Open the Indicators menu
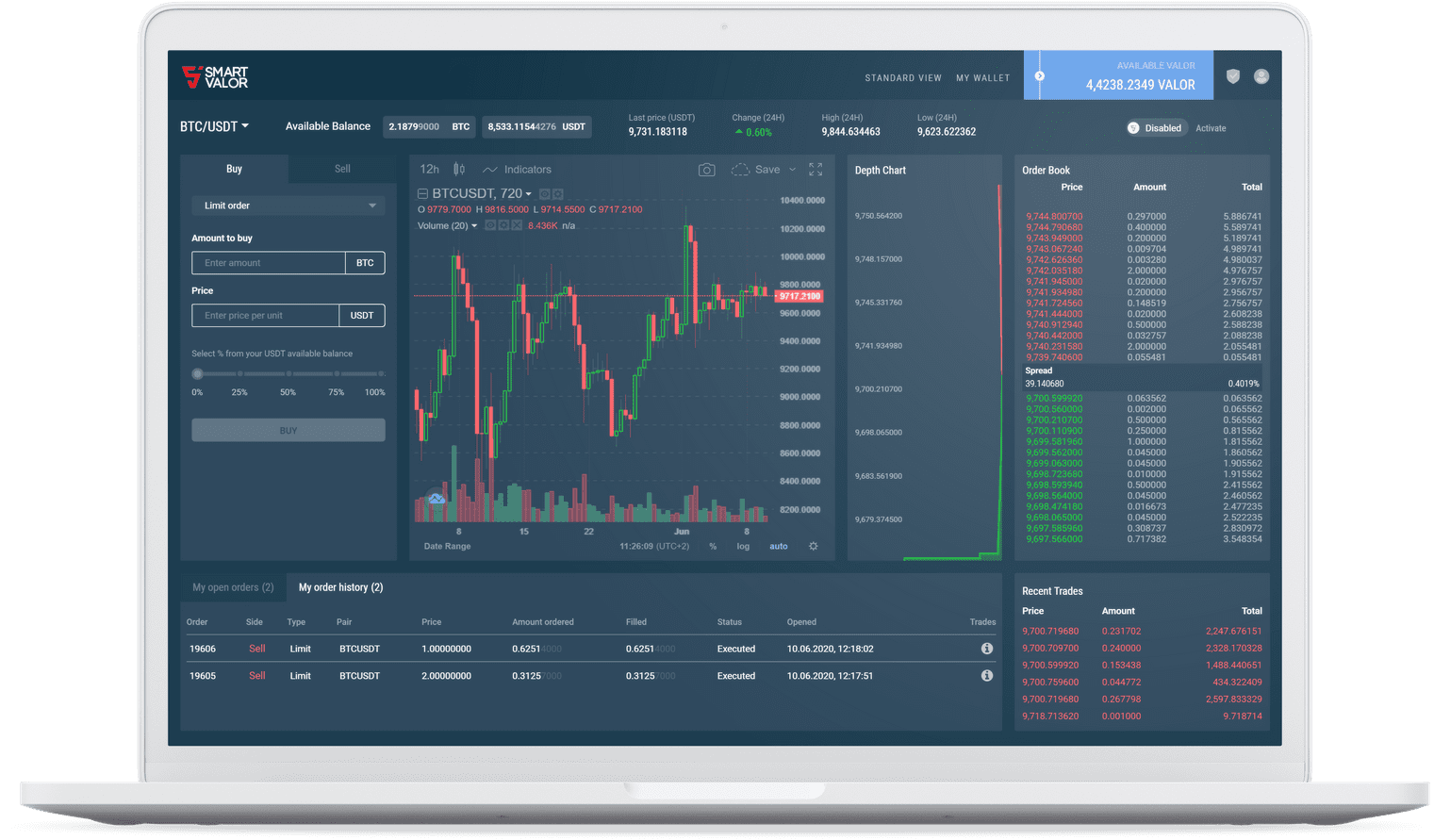 (x=527, y=169)
